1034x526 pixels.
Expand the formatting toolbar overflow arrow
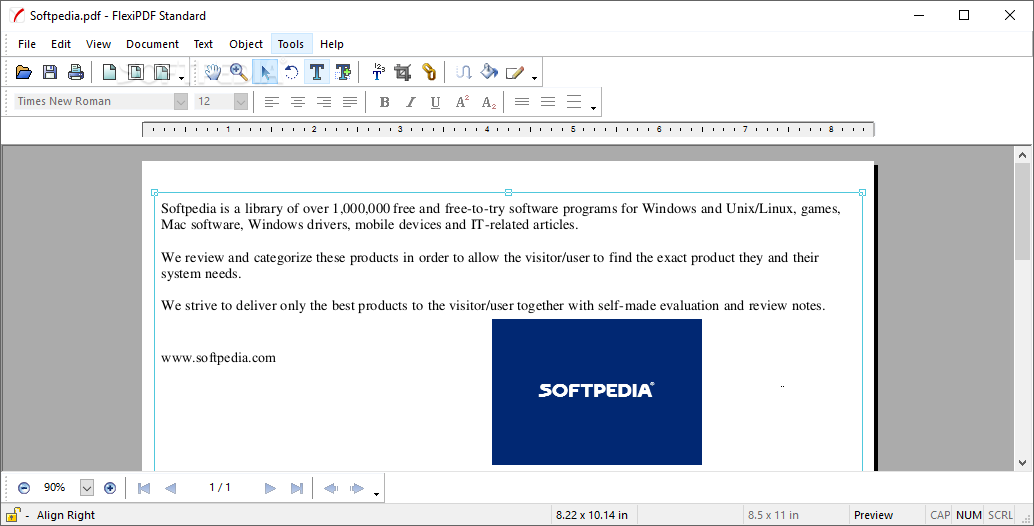tap(593, 108)
